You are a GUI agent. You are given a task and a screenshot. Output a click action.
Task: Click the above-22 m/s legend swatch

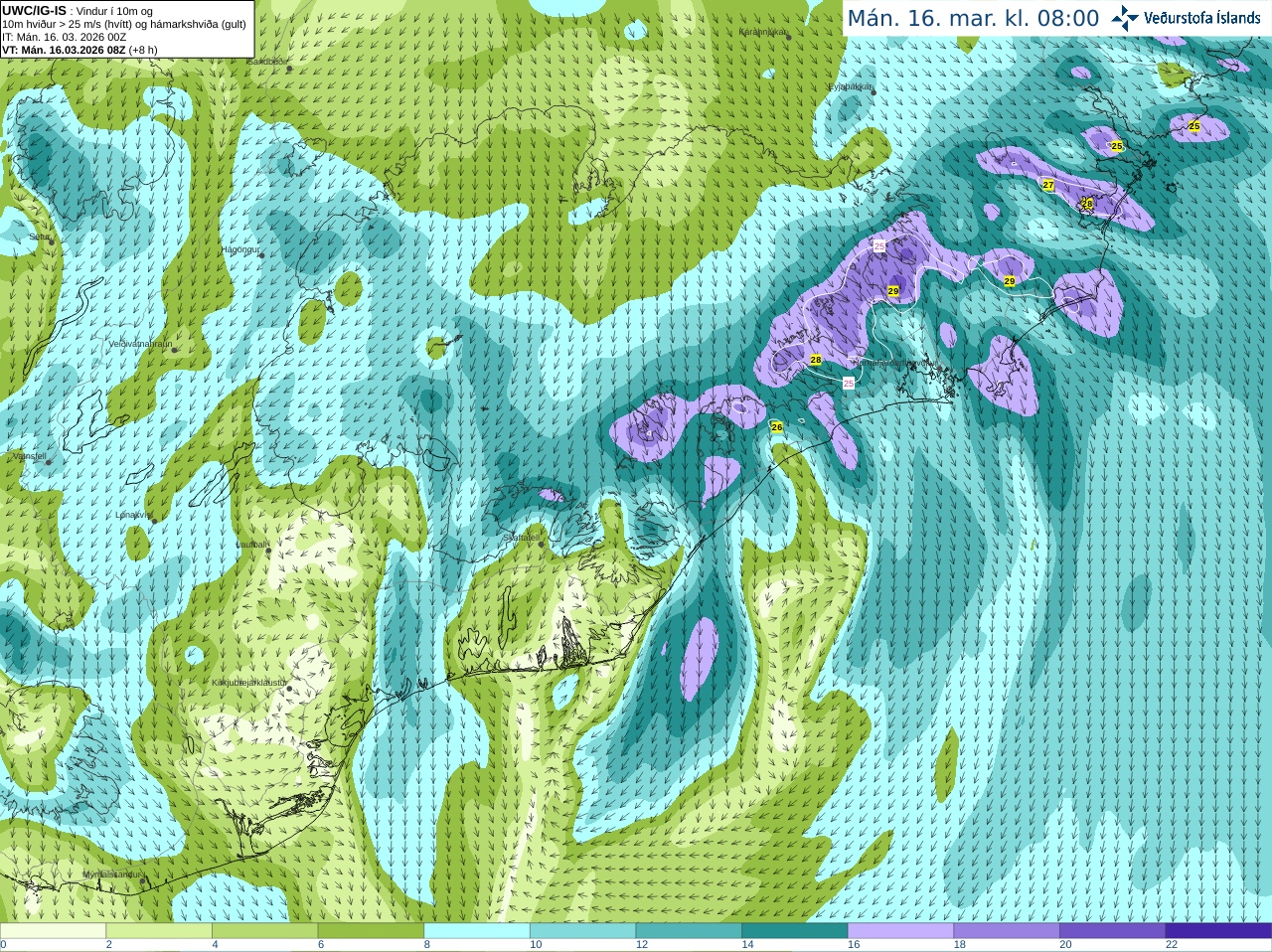(1218, 931)
